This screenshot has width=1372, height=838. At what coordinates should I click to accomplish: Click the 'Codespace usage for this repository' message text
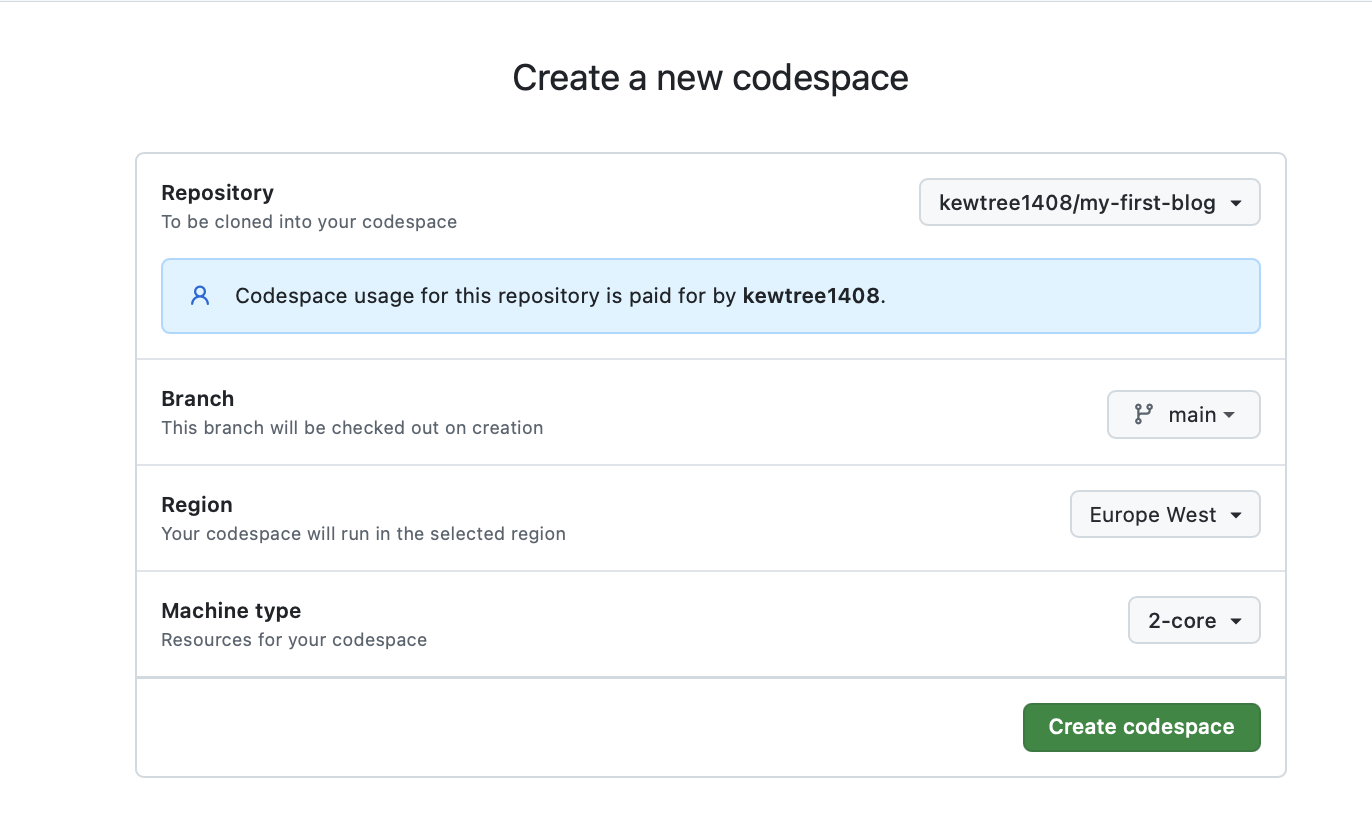tap(487, 296)
